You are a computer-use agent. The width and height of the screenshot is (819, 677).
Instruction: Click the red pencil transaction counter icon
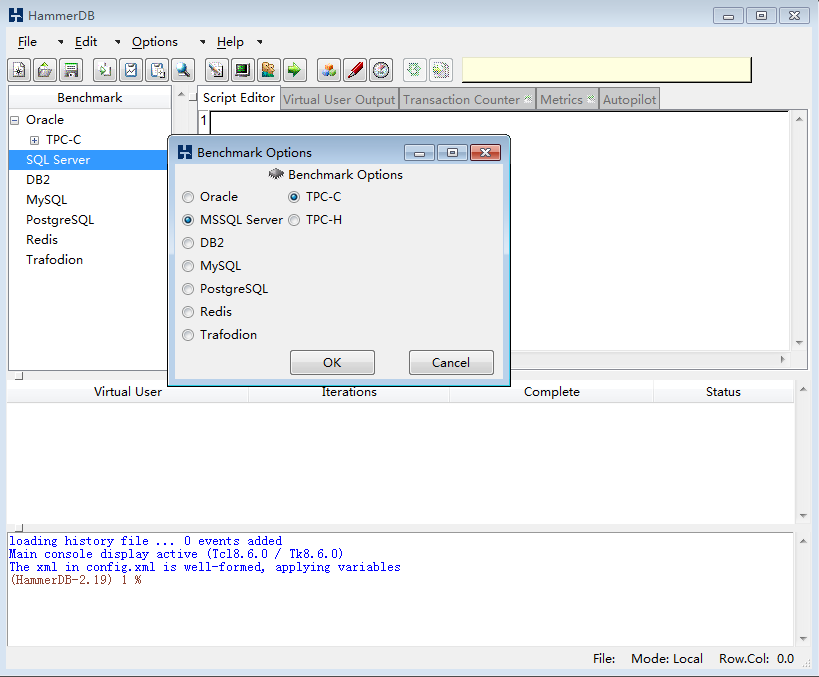point(355,70)
